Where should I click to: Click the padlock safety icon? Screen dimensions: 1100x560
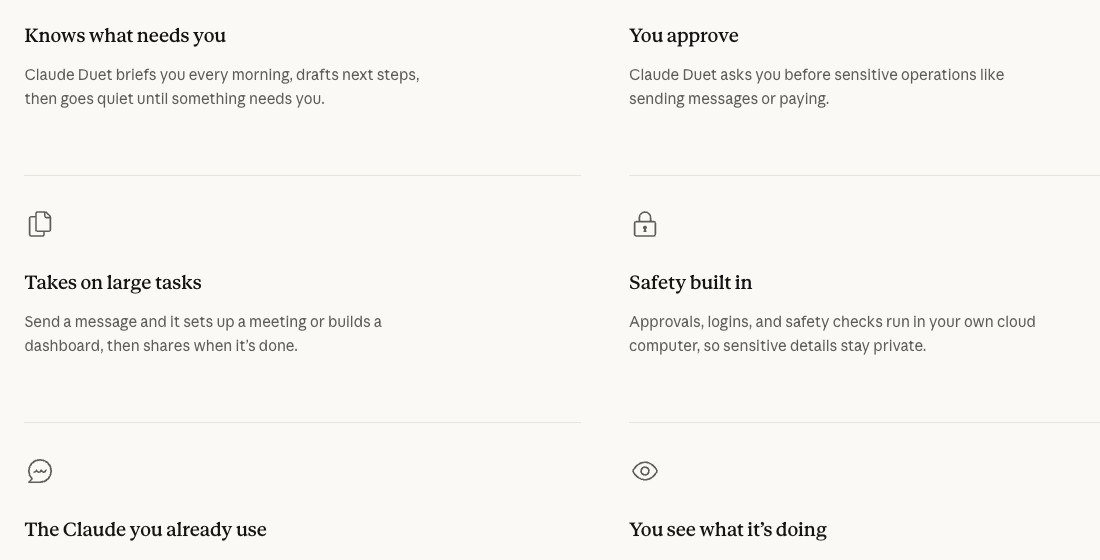pyautogui.click(x=645, y=225)
